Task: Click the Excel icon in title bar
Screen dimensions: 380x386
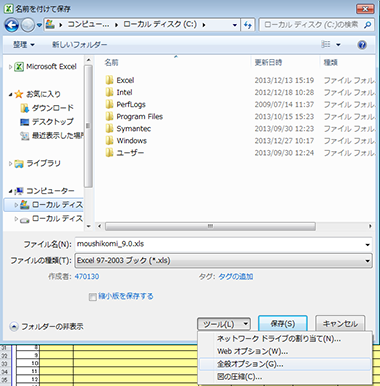Action: click(x=8, y=8)
